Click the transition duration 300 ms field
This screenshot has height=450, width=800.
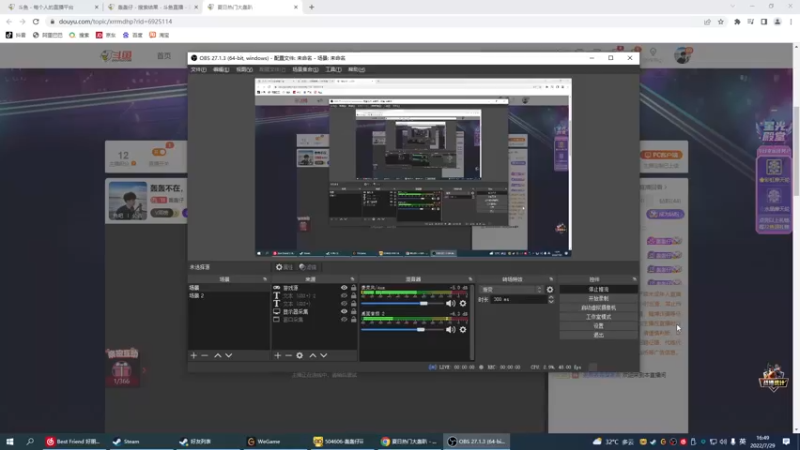[518, 299]
